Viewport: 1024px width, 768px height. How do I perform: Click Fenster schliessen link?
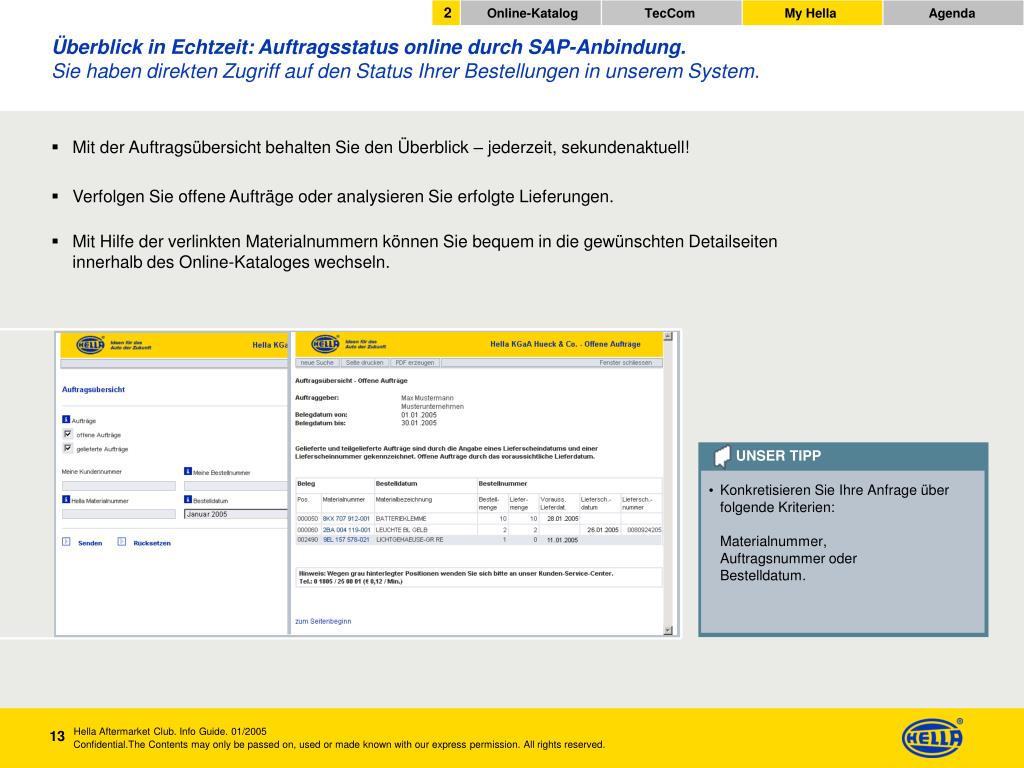coord(626,362)
